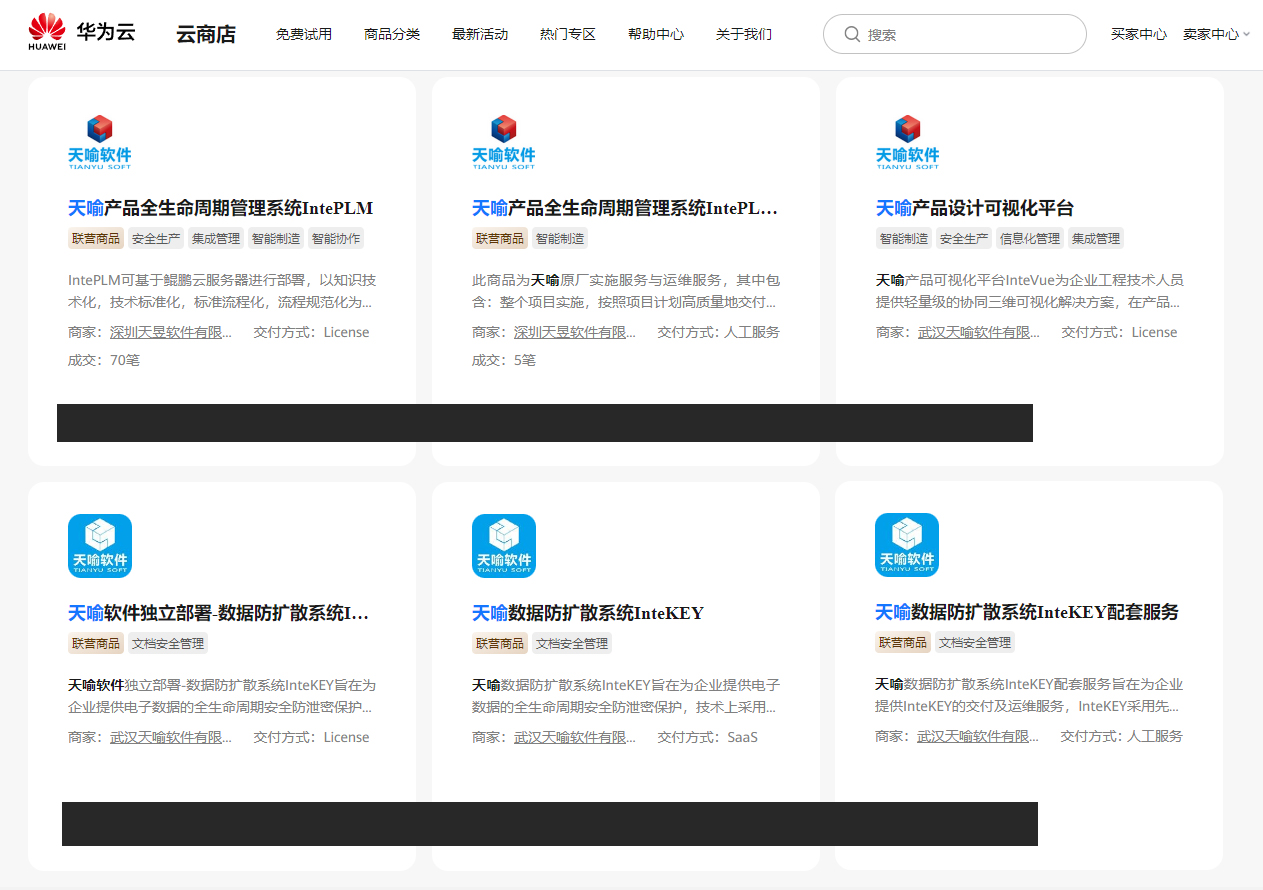
Task: Open the 武汉天喻软件 merchant link on the SaaS InteKEY card
Action: tap(575, 737)
